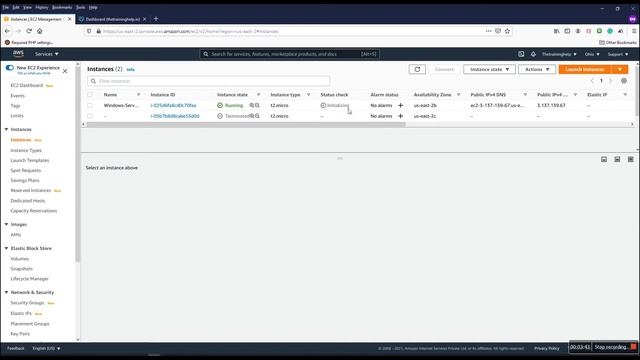Open table preferences gear icon

click(624, 81)
